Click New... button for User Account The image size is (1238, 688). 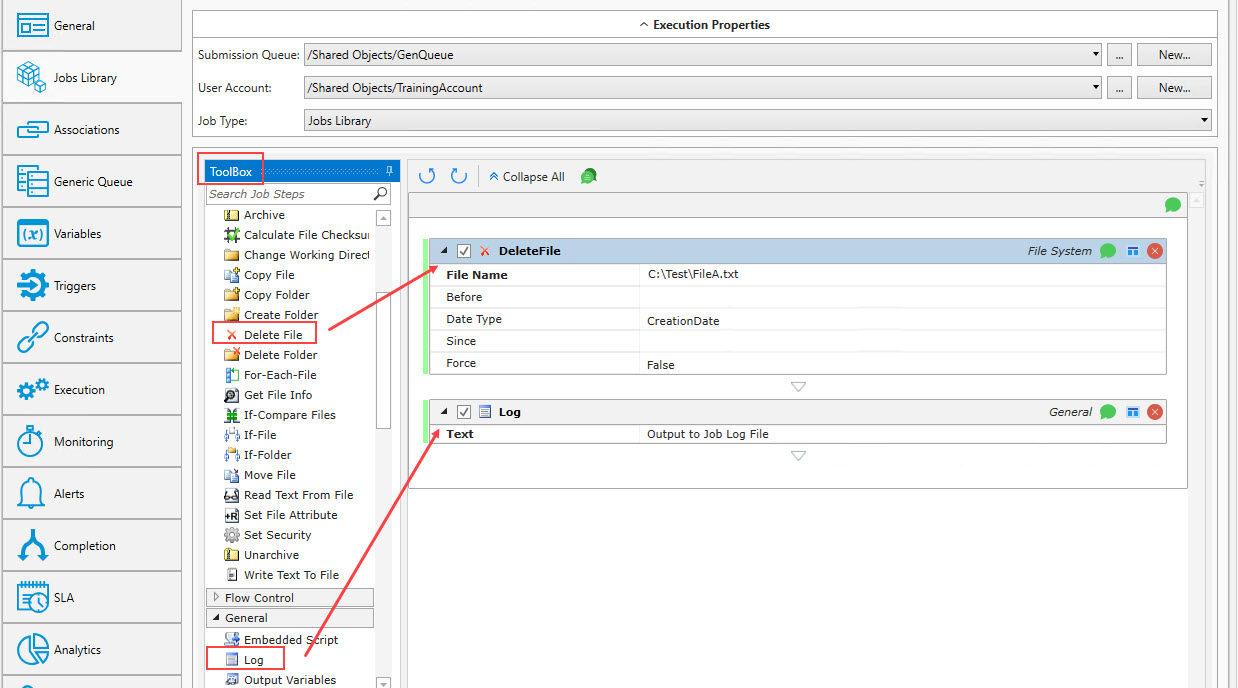click(x=1173, y=88)
